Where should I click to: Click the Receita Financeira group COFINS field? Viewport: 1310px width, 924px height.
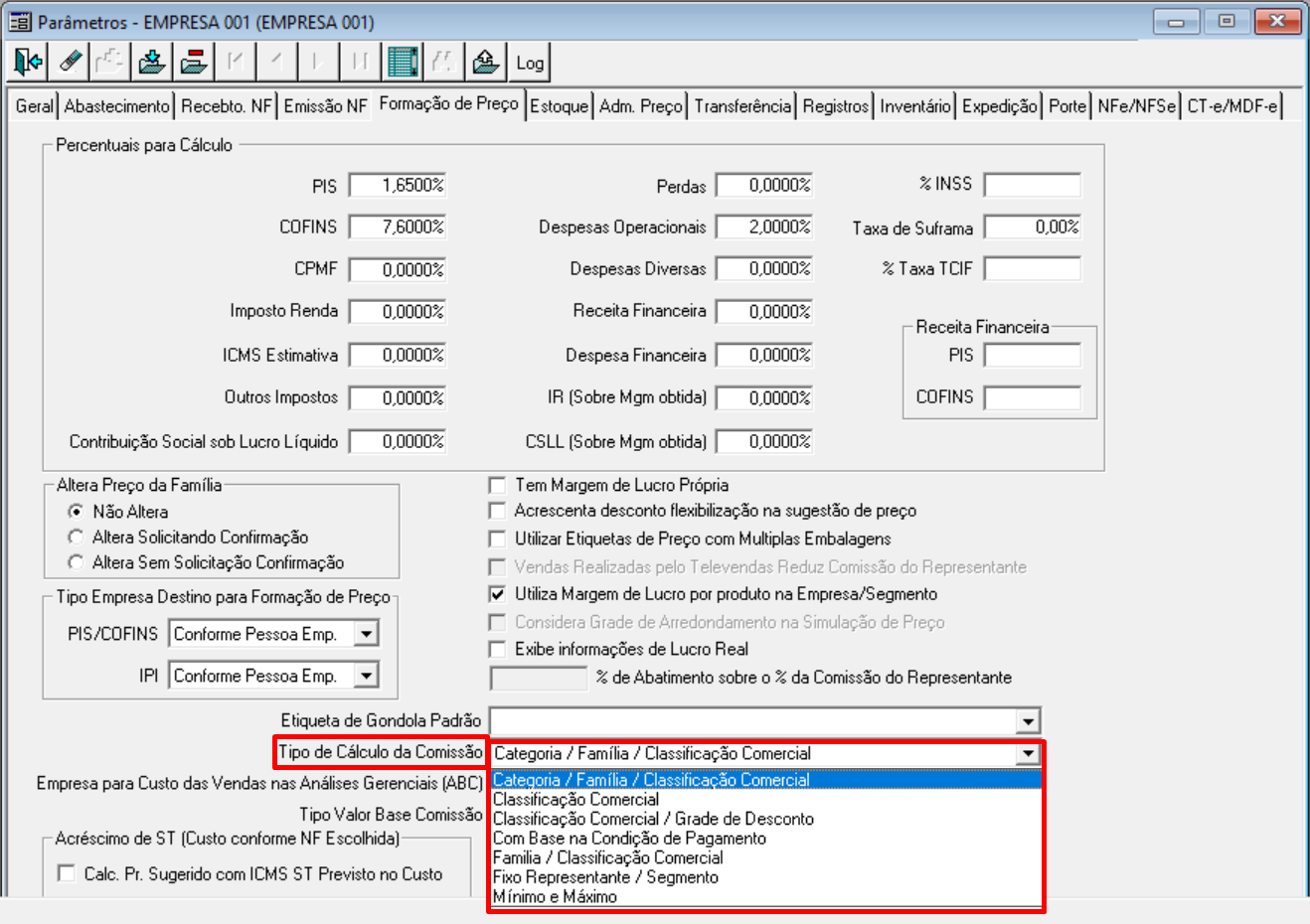coord(1032,397)
